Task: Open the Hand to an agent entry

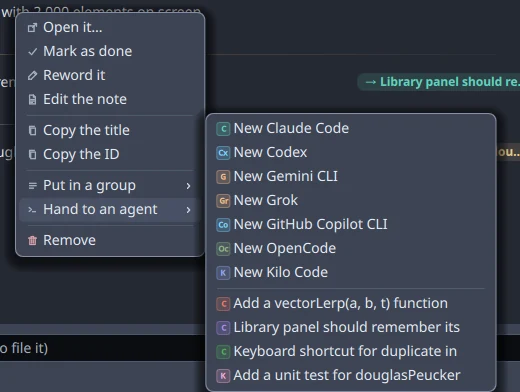Action: pos(110,210)
